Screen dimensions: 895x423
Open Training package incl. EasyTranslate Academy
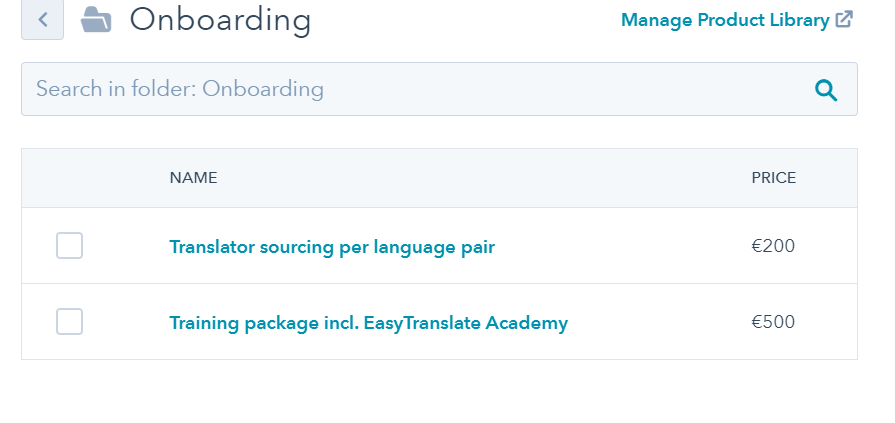(x=368, y=323)
